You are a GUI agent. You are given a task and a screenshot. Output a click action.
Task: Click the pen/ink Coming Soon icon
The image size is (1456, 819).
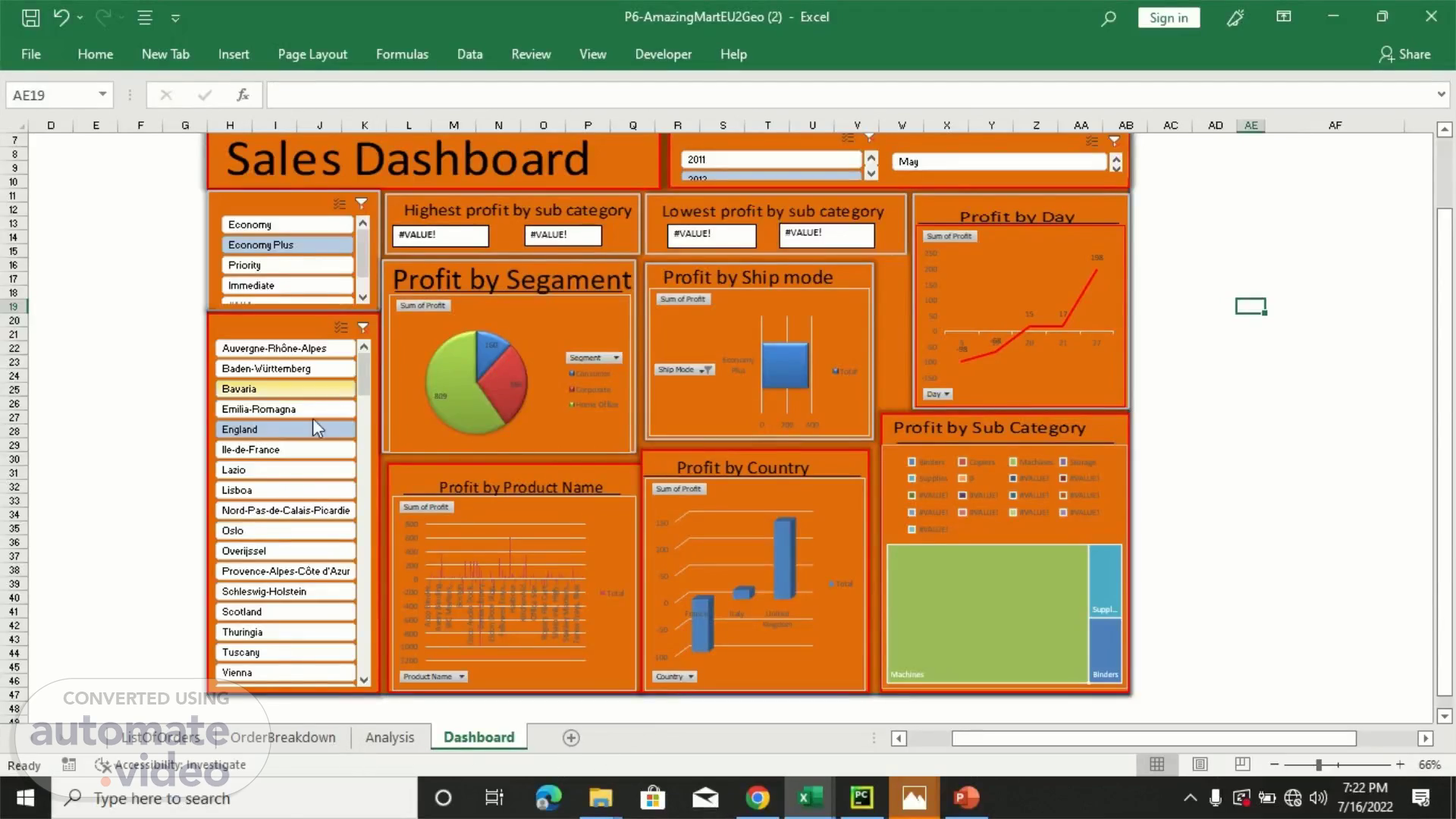(x=1235, y=17)
